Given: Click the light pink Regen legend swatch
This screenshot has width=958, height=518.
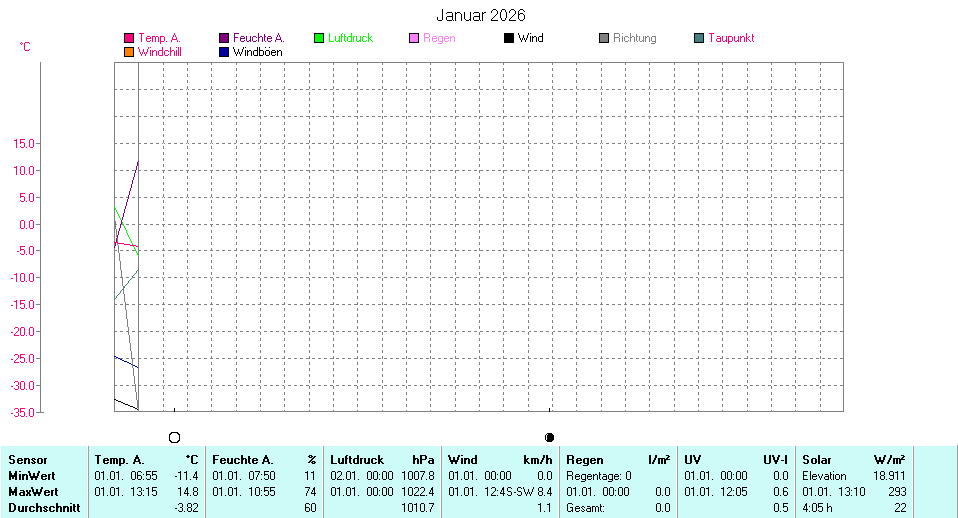Looking at the screenshot, I should 414,39.
